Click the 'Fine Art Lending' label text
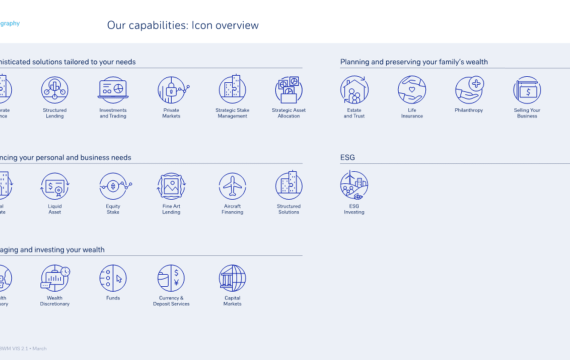Viewport: 570px width, 360px height. 171,209
